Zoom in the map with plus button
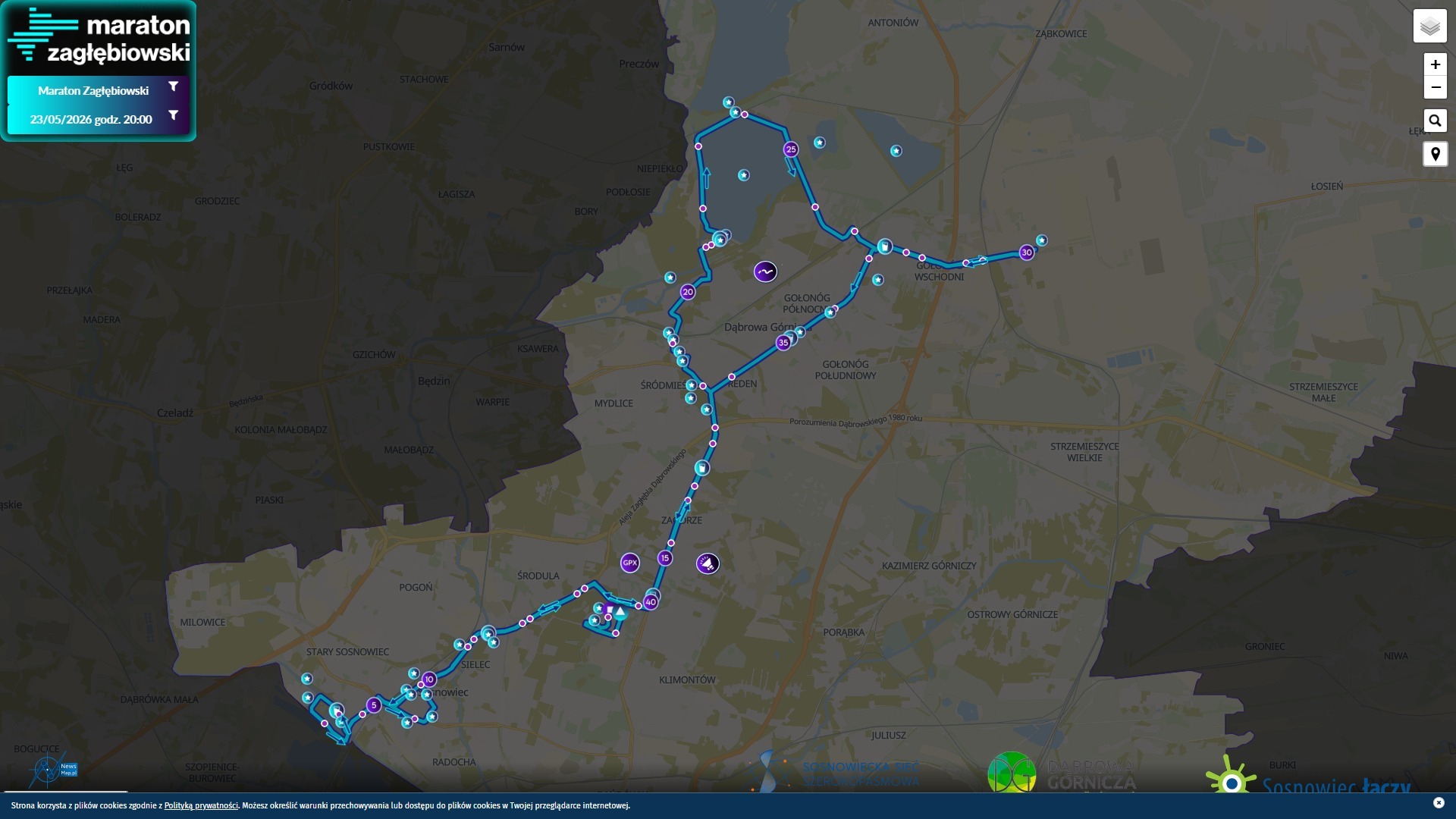This screenshot has width=1456, height=819. [x=1435, y=65]
